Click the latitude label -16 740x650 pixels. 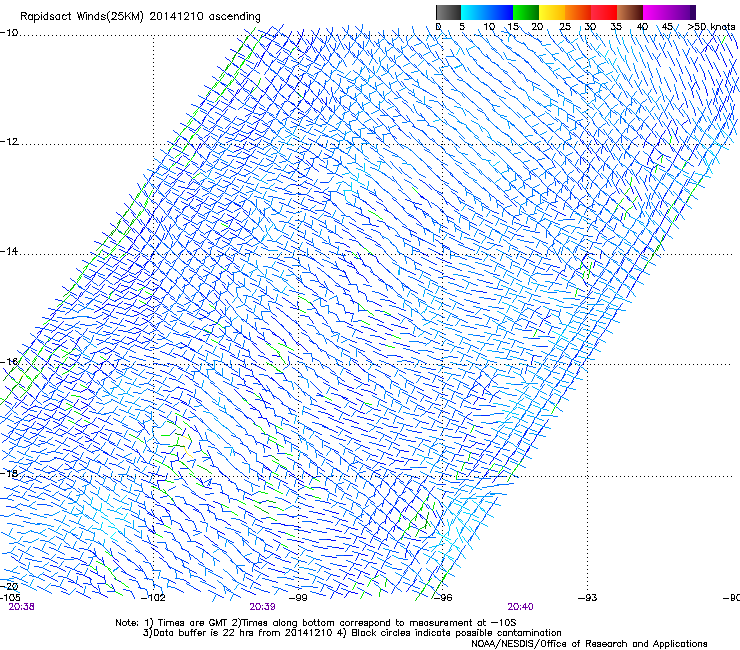[9, 362]
